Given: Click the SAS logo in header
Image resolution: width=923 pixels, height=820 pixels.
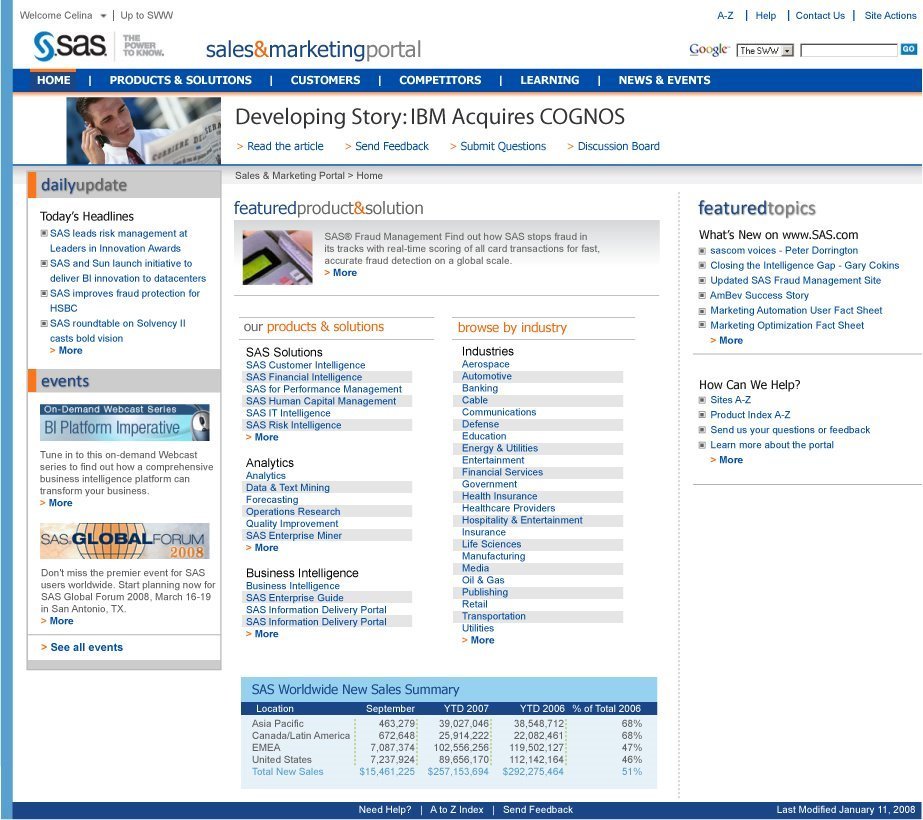Looking at the screenshot, I should pyautogui.click(x=69, y=46).
